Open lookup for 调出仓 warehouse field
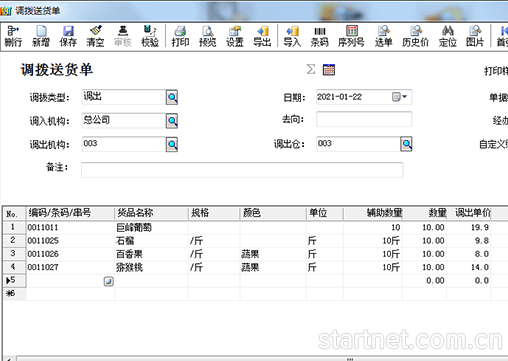The width and height of the screenshot is (508, 361). point(406,144)
